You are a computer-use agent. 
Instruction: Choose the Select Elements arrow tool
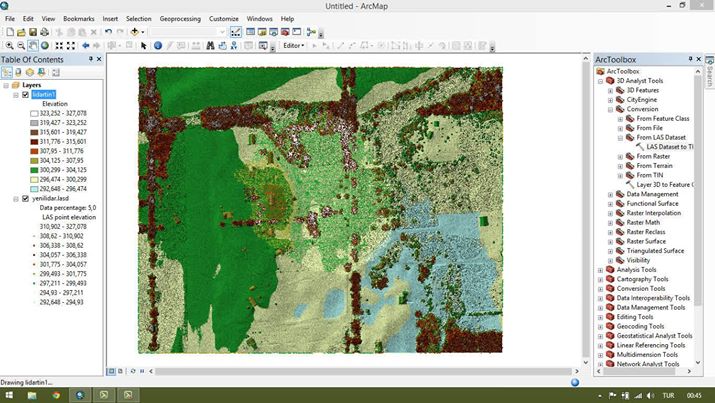pyautogui.click(x=144, y=46)
